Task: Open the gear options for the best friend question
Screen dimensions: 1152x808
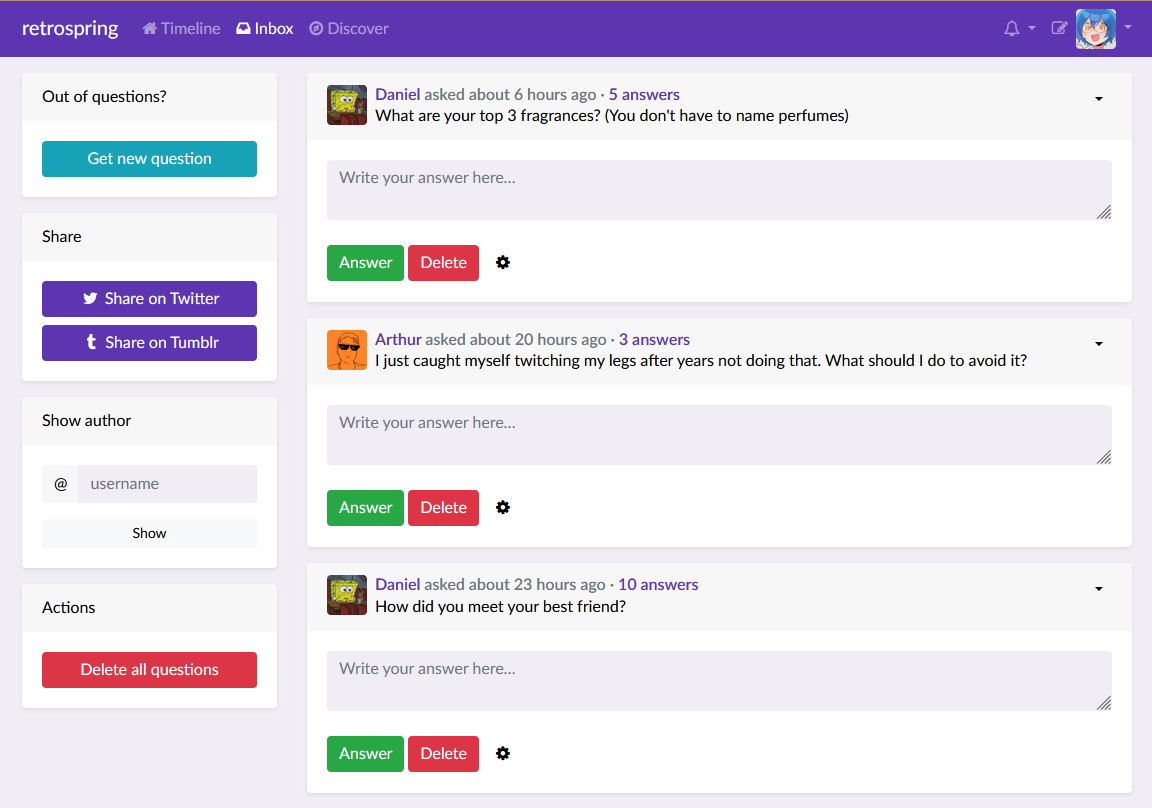Action: tap(503, 753)
